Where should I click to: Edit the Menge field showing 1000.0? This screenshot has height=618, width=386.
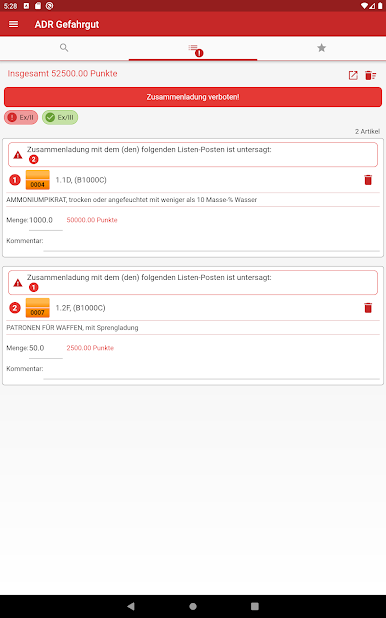(45, 221)
